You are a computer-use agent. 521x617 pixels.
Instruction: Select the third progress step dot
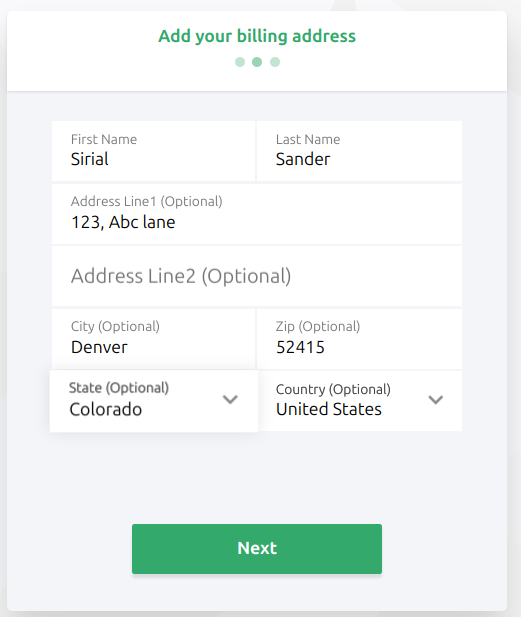(x=275, y=62)
